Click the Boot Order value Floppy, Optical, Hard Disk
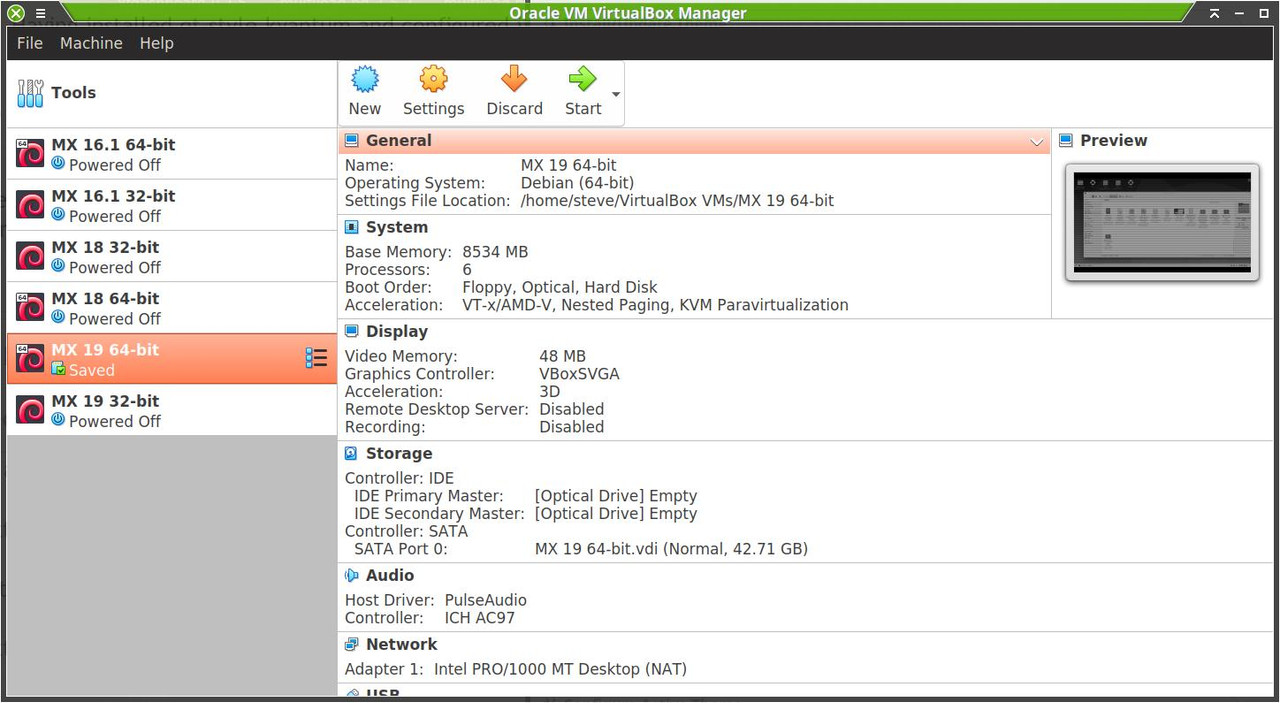1280x703 pixels. [560, 287]
